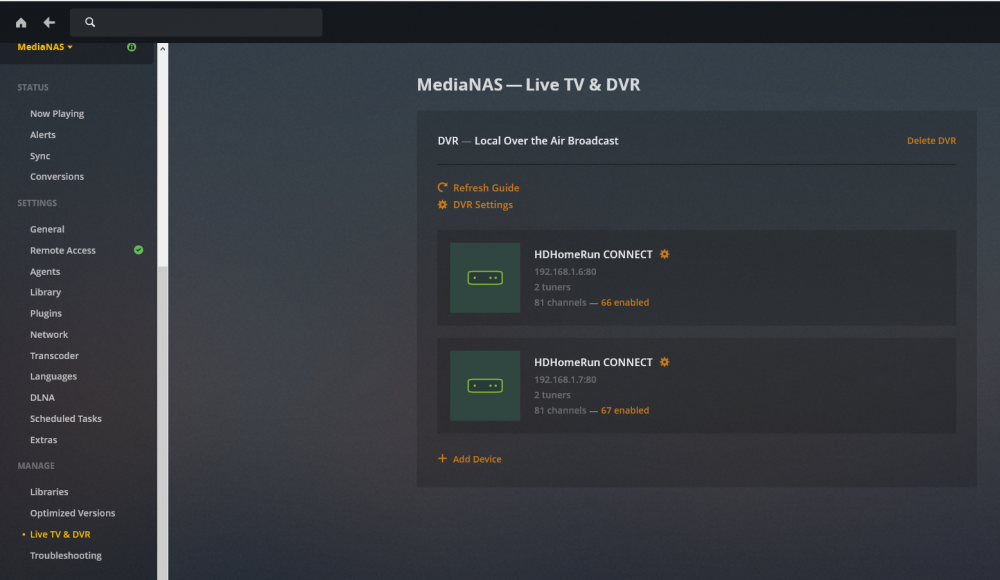Screen dimensions: 1000x580
Task: Click the Refresh Guide circular arrow icon
Action: (x=443, y=187)
